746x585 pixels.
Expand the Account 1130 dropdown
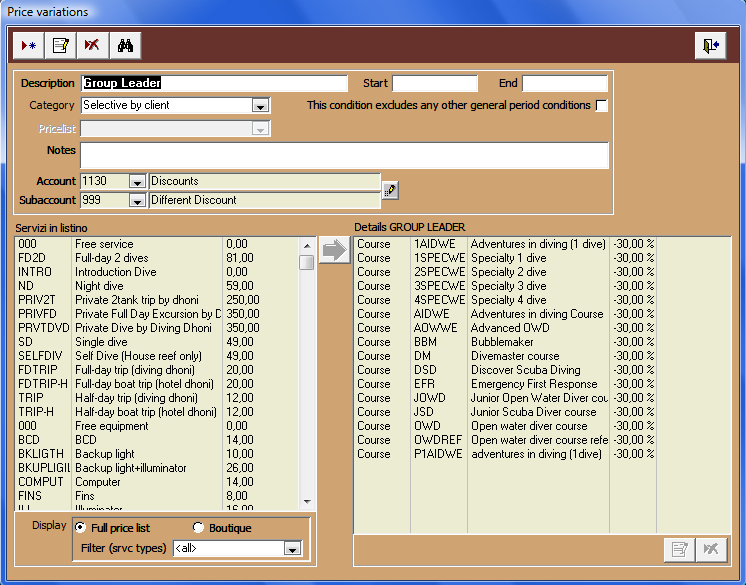pos(137,181)
